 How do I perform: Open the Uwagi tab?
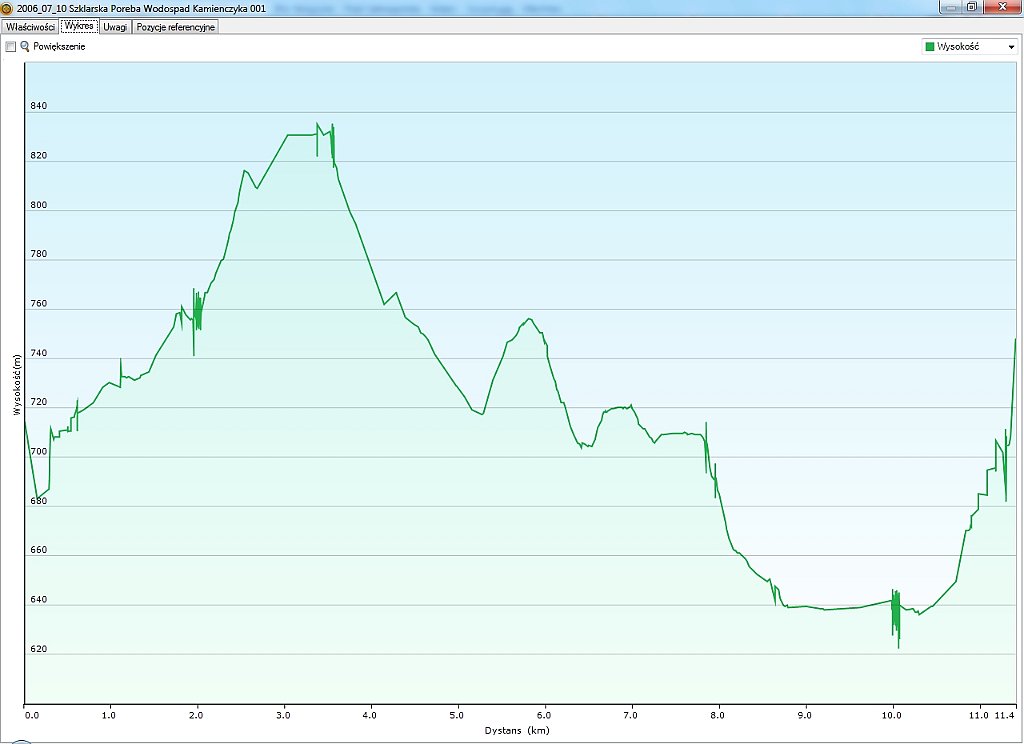coord(115,27)
